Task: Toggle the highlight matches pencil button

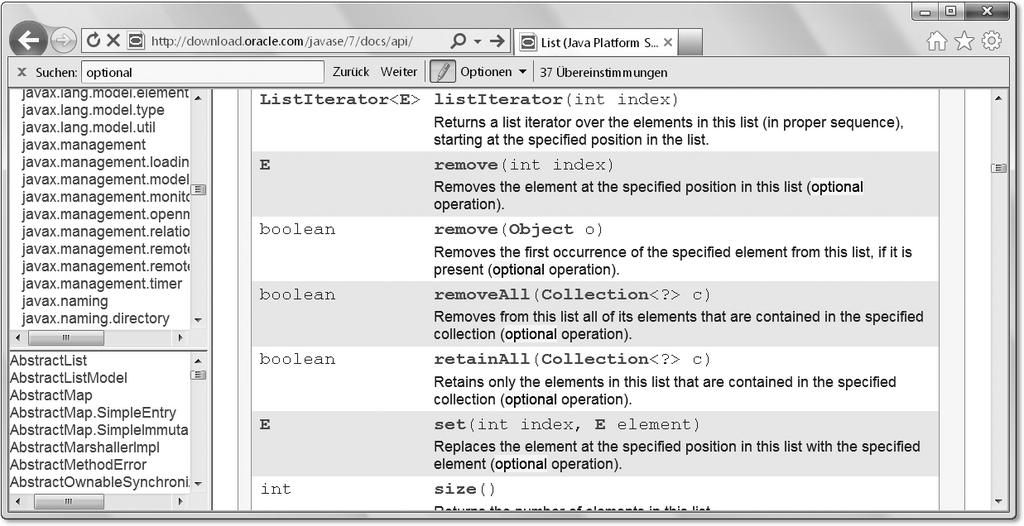Action: (x=442, y=72)
